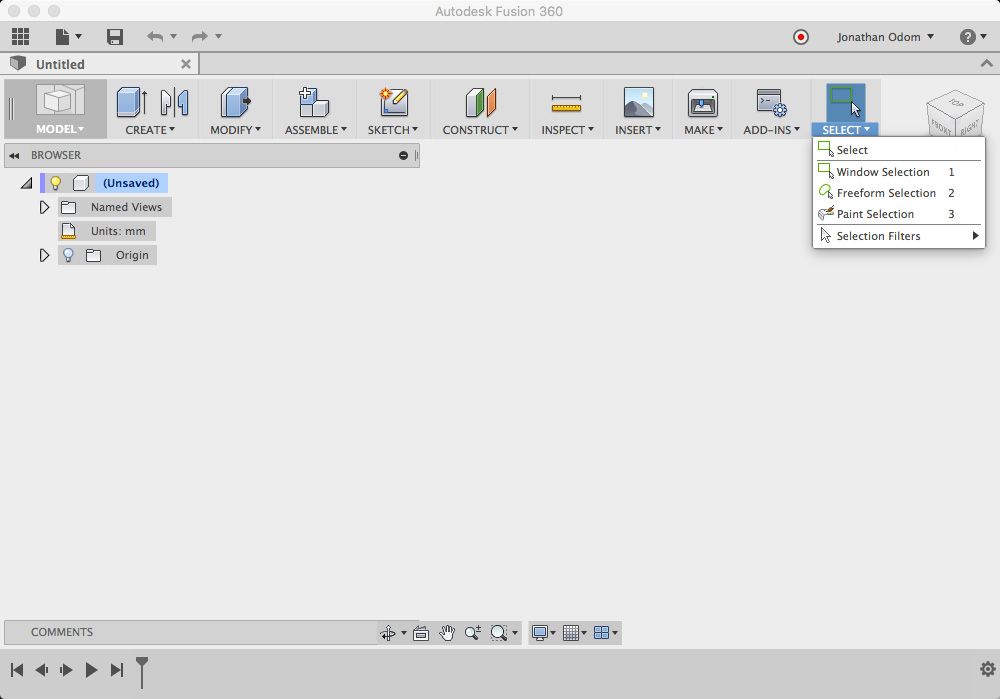The image size is (1000, 699).
Task: Expand the Named Views folder
Action: point(44,207)
